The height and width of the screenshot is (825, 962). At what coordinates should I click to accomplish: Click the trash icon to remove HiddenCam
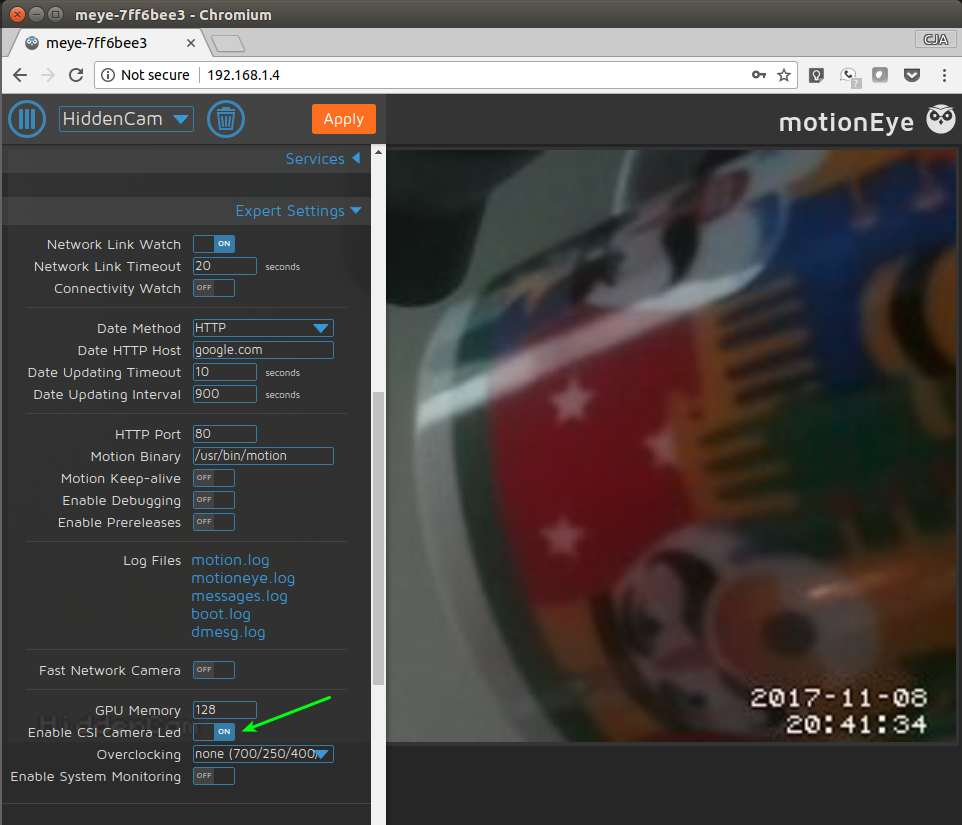[225, 119]
